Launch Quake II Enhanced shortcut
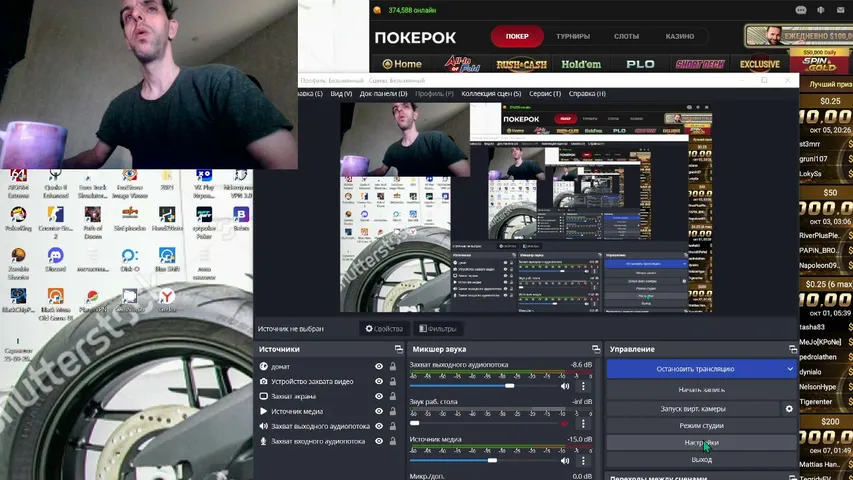The width and height of the screenshot is (853, 480). [x=55, y=183]
